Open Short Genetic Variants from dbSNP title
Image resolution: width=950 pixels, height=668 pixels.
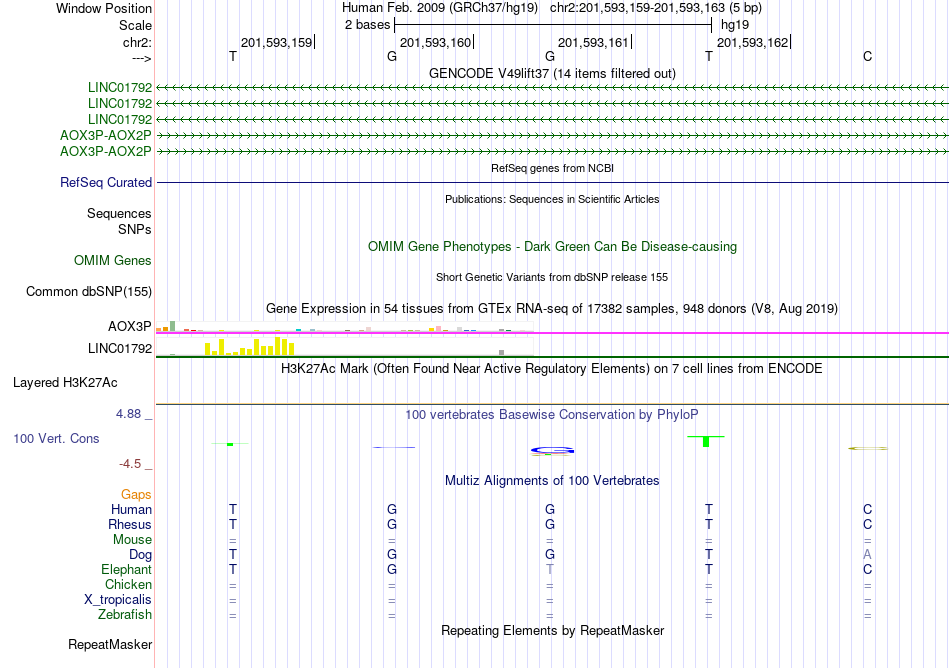(552, 277)
